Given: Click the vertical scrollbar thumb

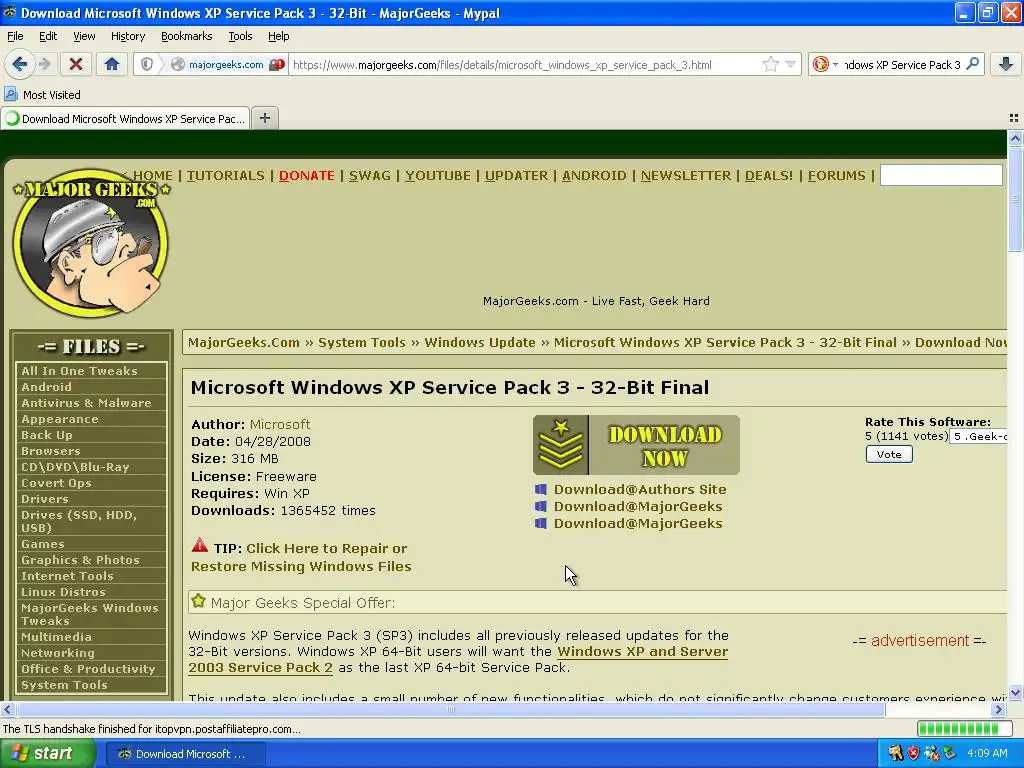Looking at the screenshot, I should pos(1015,199).
